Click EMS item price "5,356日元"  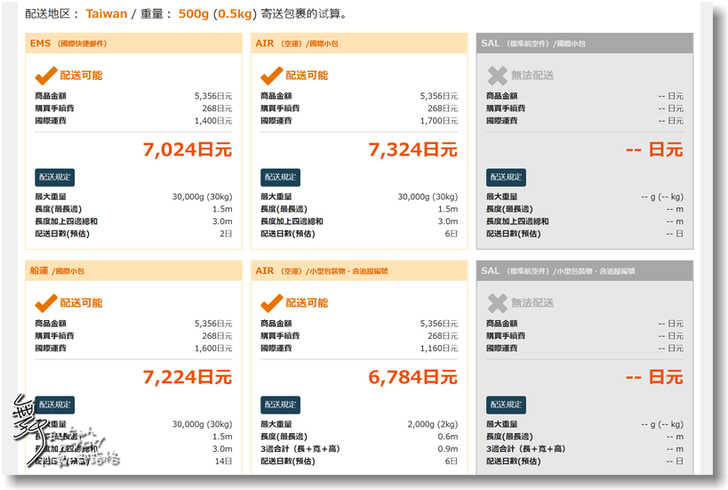(x=213, y=96)
